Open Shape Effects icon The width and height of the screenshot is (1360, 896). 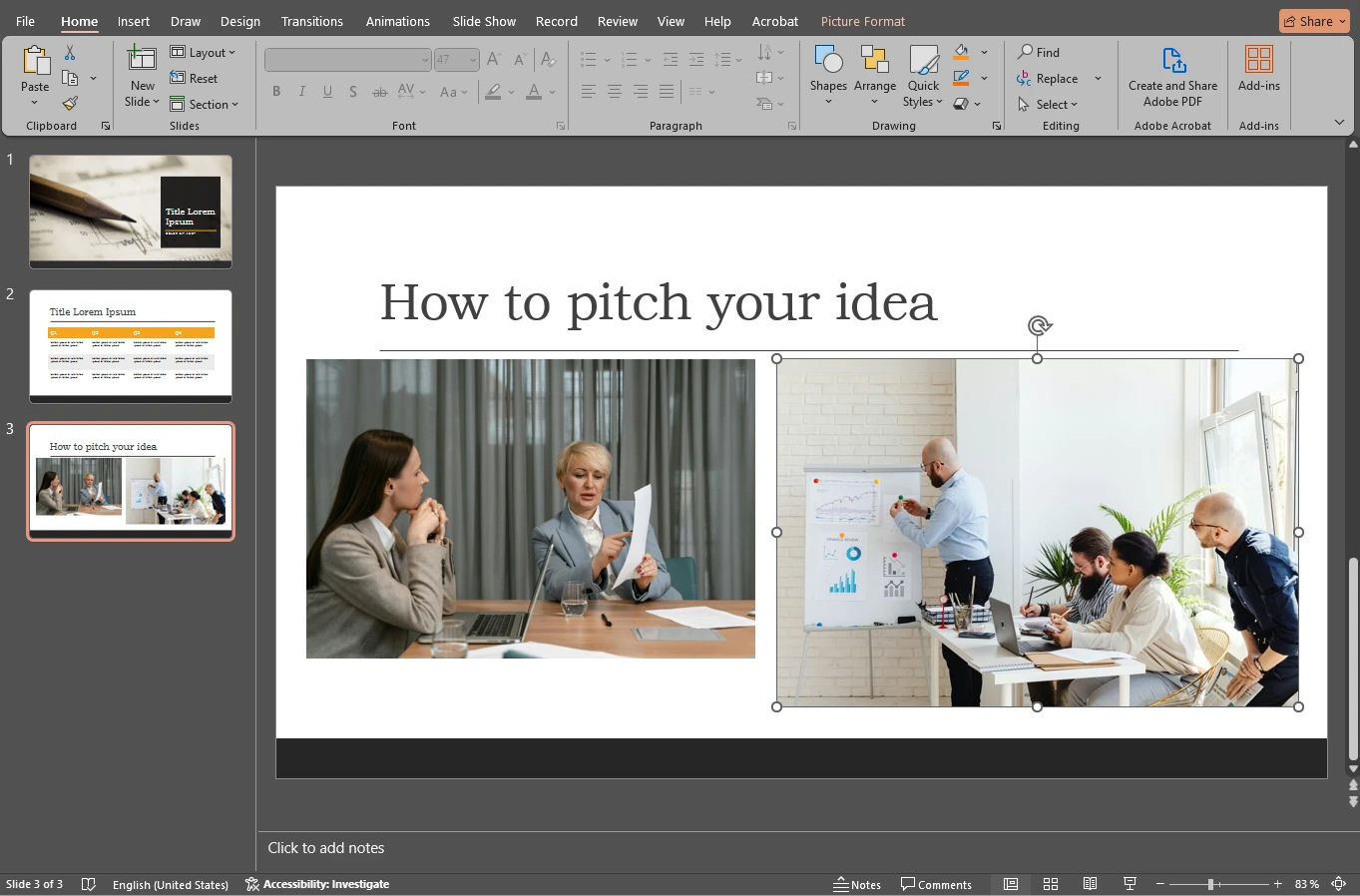tap(961, 104)
